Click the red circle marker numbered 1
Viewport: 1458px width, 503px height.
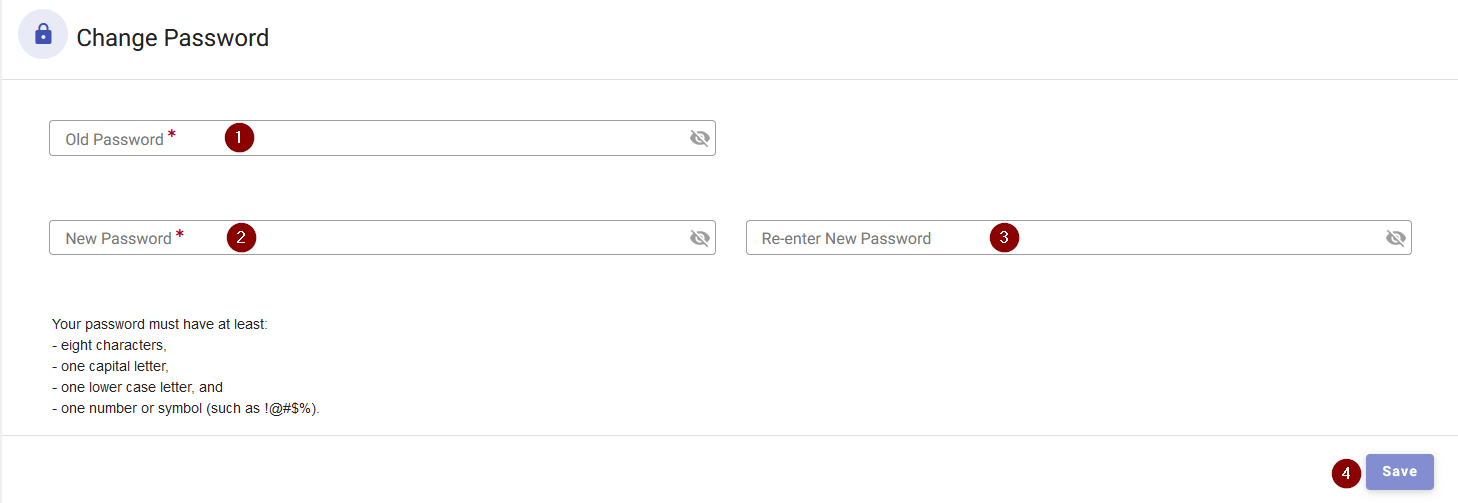(239, 137)
